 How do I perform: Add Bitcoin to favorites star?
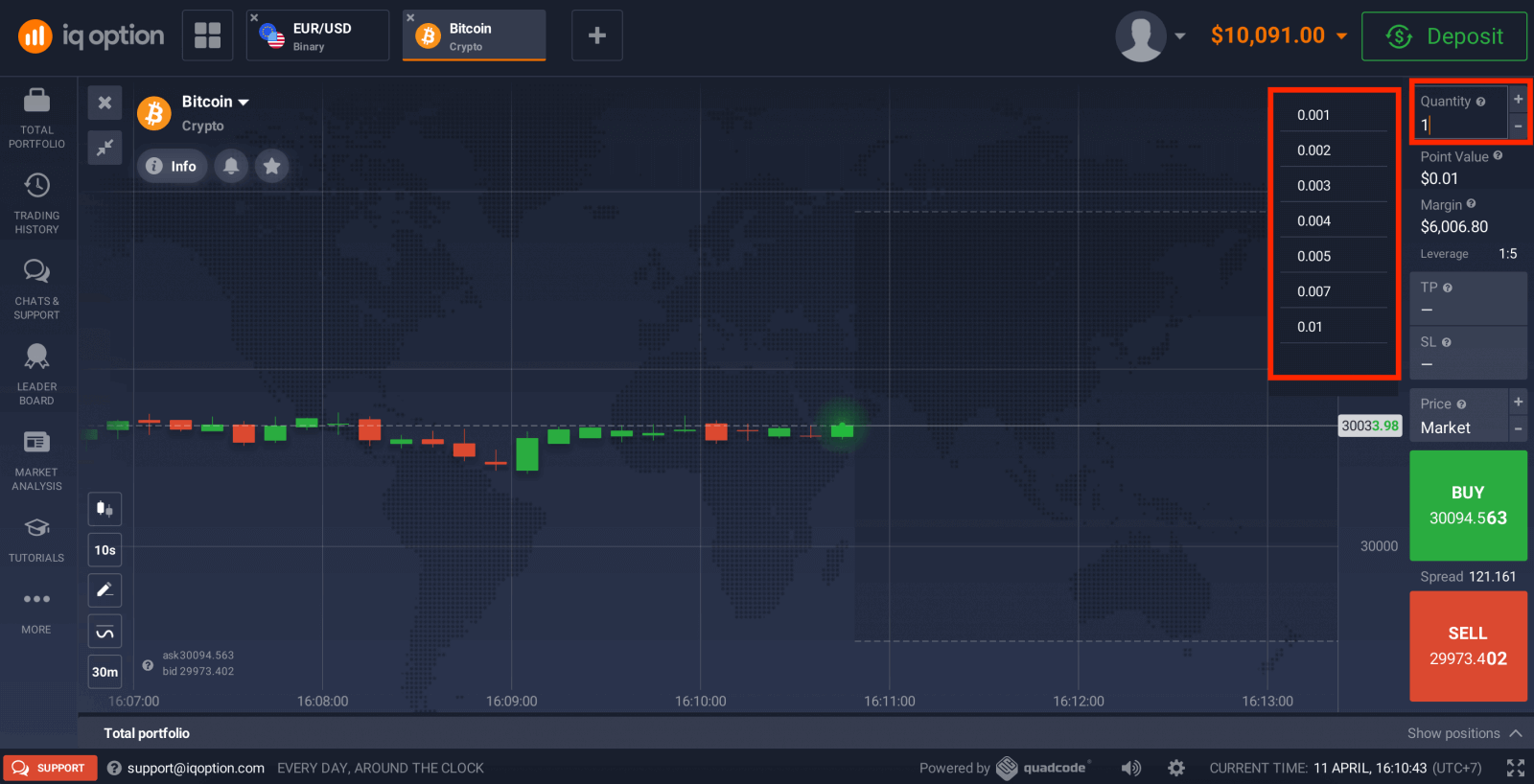pos(271,166)
